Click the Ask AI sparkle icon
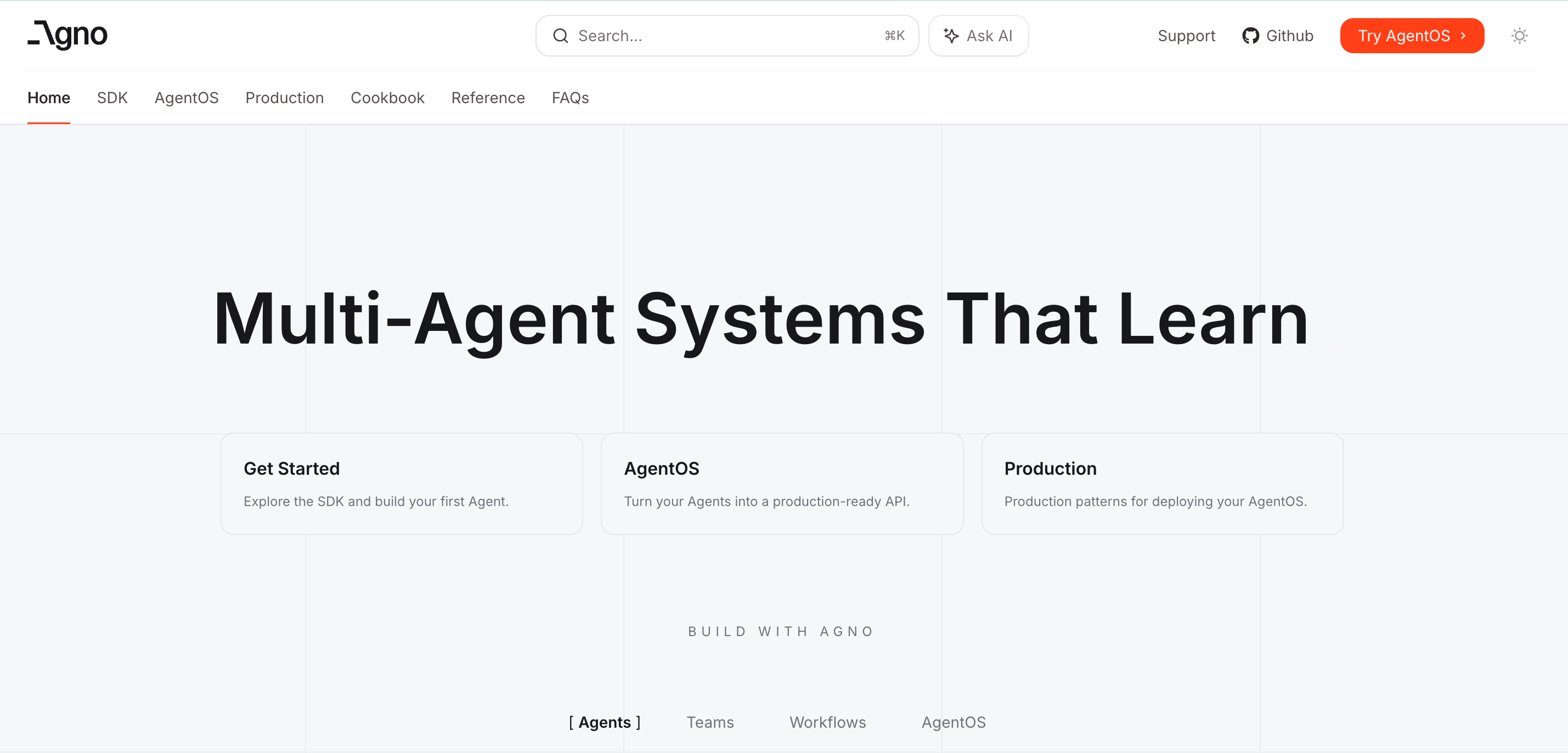Image resolution: width=1568 pixels, height=753 pixels. pyautogui.click(x=951, y=36)
